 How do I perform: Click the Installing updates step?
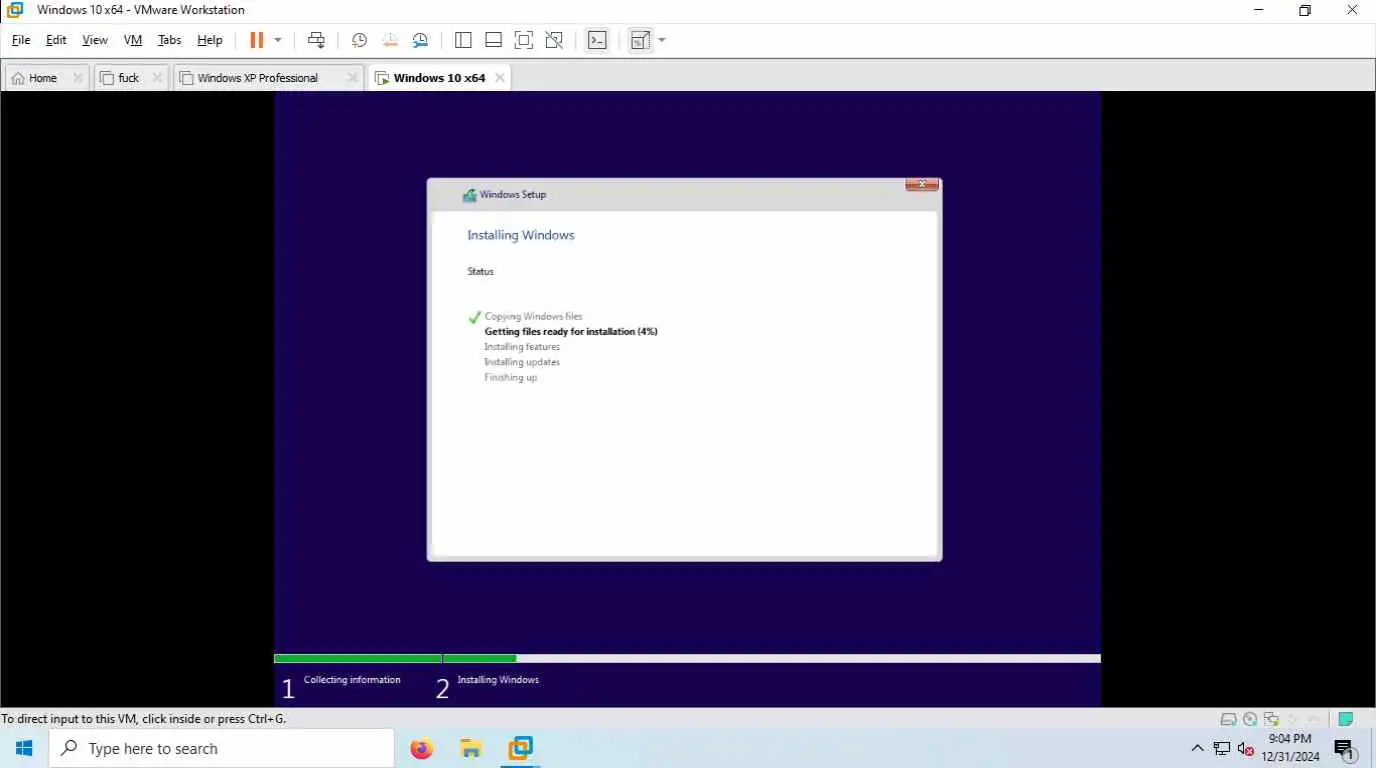[522, 362]
